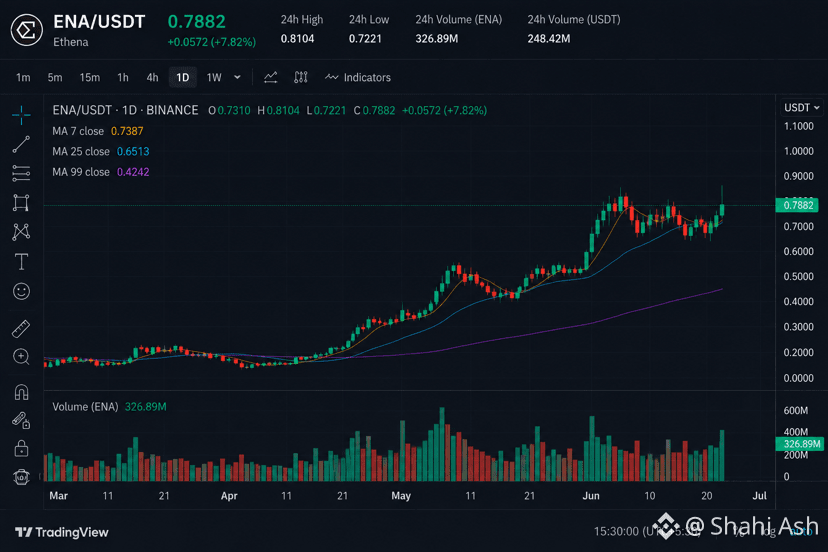Click the 0.7882 last price header
The width and height of the screenshot is (828, 552).
coord(196,22)
